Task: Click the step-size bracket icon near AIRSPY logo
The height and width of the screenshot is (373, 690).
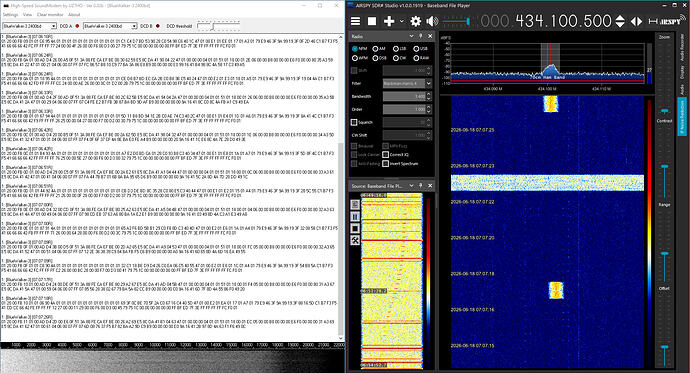Action: tap(653, 21)
